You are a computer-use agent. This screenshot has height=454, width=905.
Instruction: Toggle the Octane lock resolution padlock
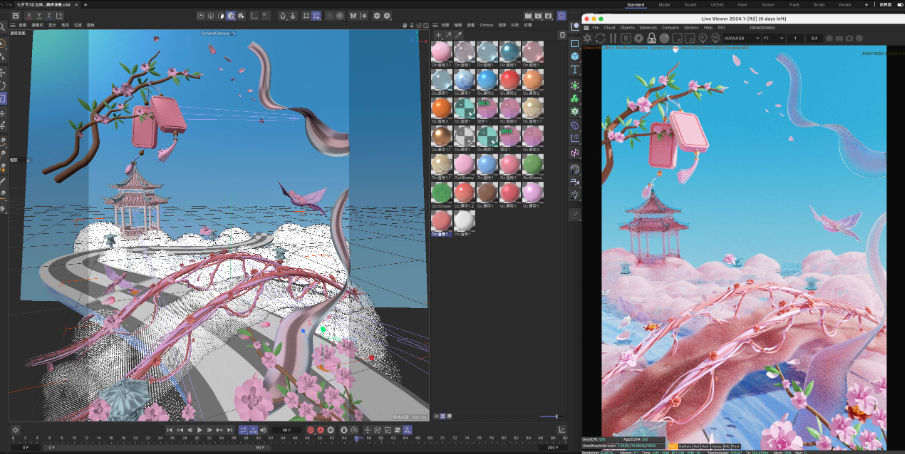649,37
